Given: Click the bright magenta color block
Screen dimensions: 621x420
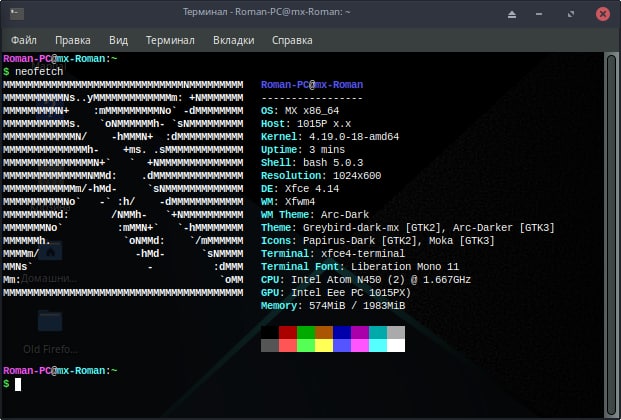Looking at the screenshot, I should point(360,346).
